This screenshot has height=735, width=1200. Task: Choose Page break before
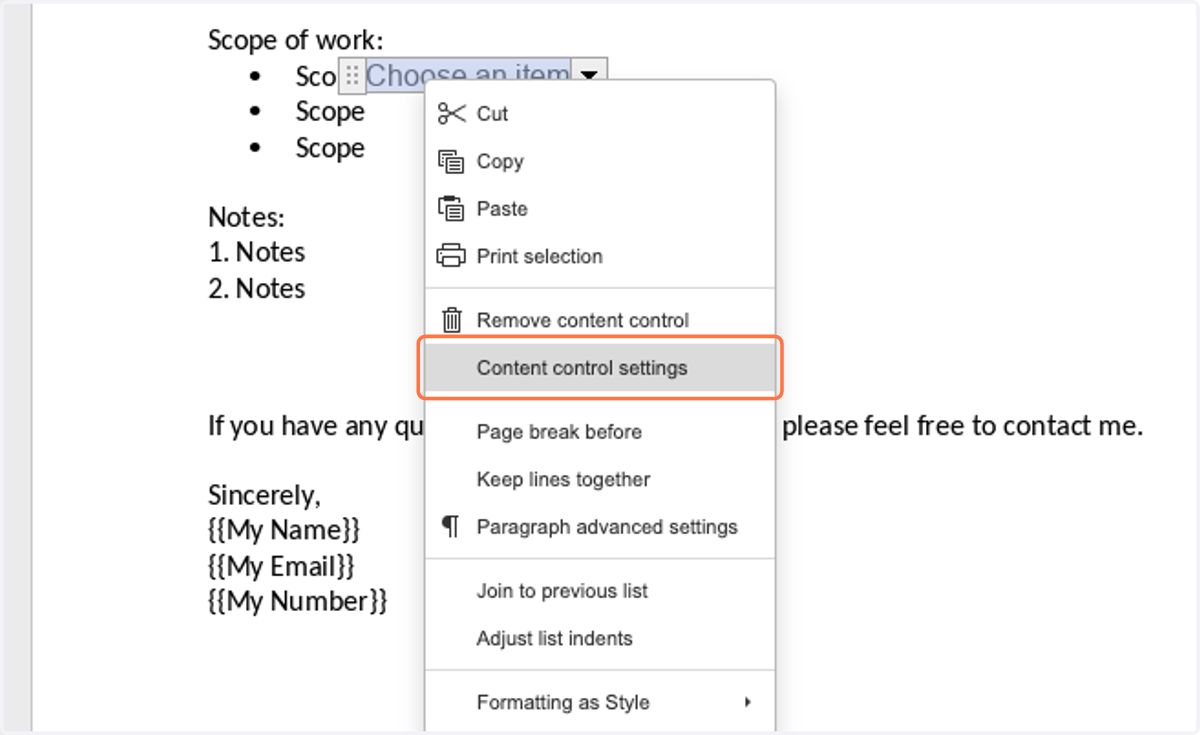[x=599, y=432]
